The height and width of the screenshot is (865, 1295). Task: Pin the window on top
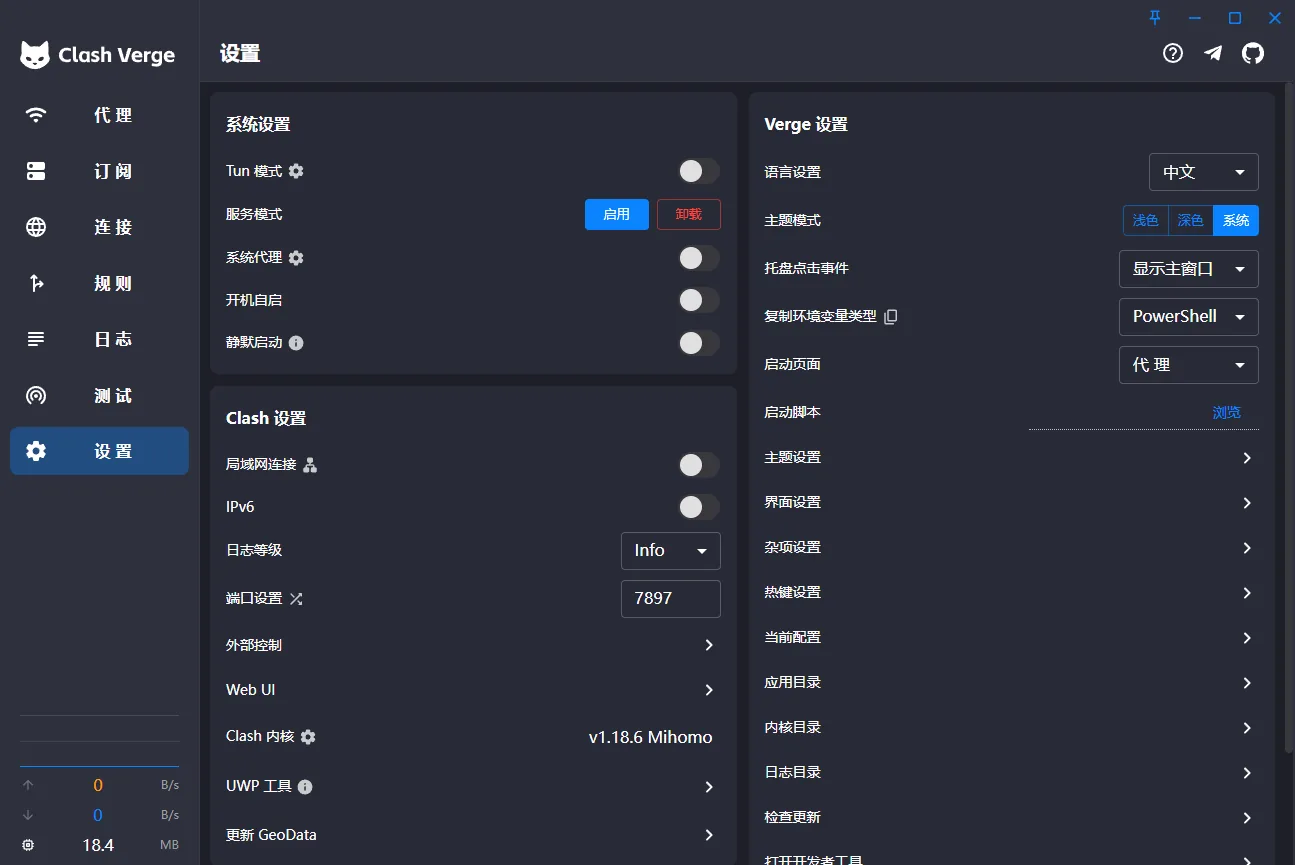point(1155,17)
